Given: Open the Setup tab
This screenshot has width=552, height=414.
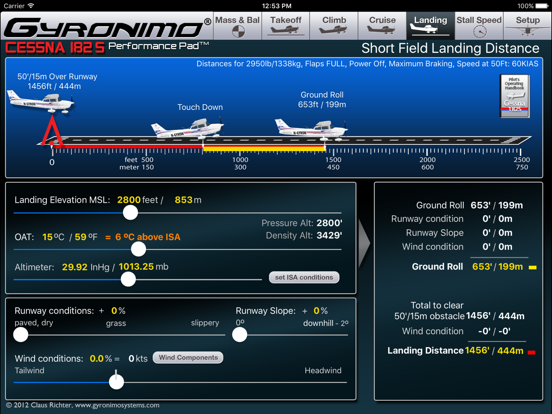Looking at the screenshot, I should click(527, 26).
